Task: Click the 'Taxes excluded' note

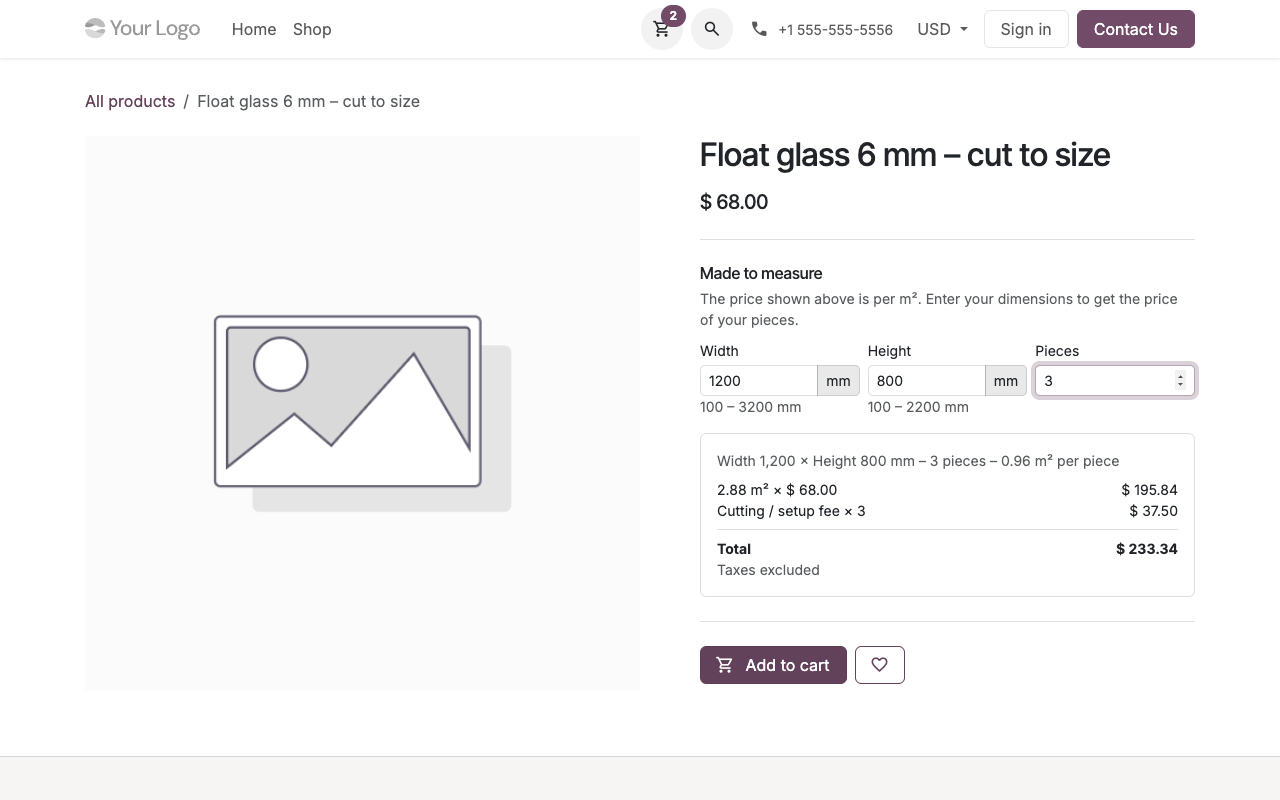Action: click(x=768, y=570)
